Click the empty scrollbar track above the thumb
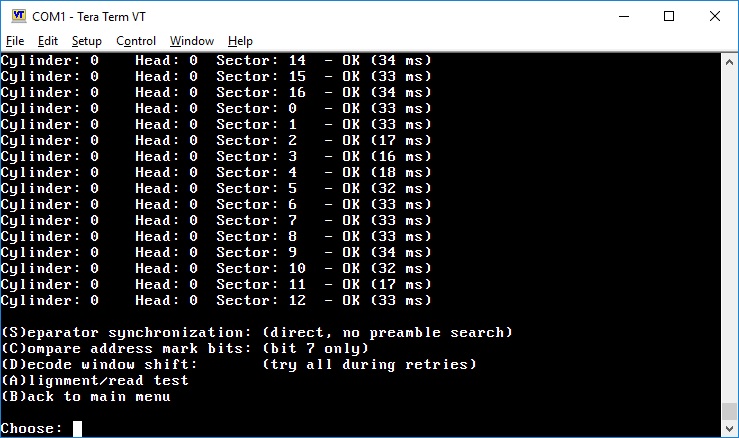This screenshot has width=739, height=438. pos(729,230)
